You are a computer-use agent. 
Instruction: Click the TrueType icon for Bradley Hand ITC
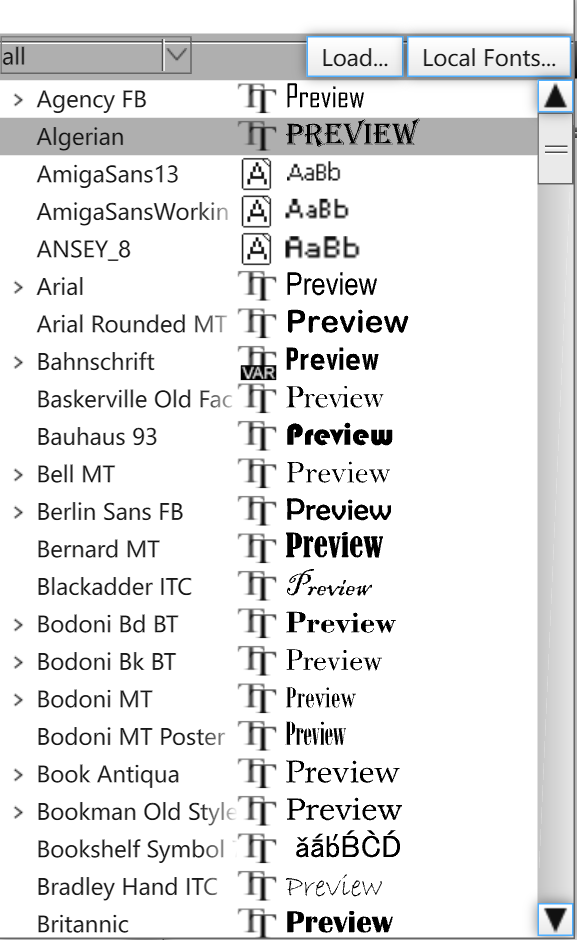tap(257, 886)
